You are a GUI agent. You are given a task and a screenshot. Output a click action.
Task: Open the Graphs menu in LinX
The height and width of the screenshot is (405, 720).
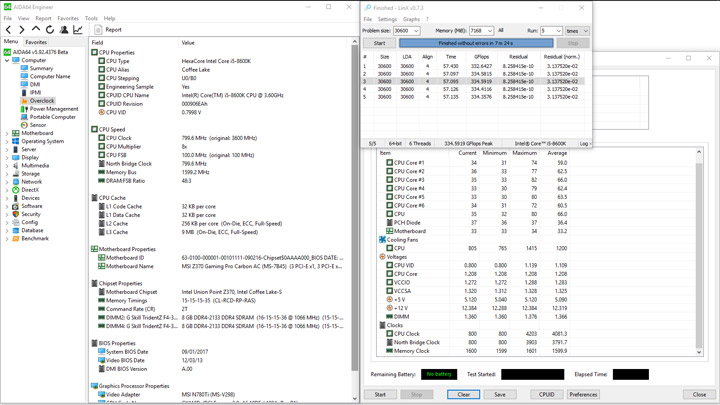click(x=411, y=19)
